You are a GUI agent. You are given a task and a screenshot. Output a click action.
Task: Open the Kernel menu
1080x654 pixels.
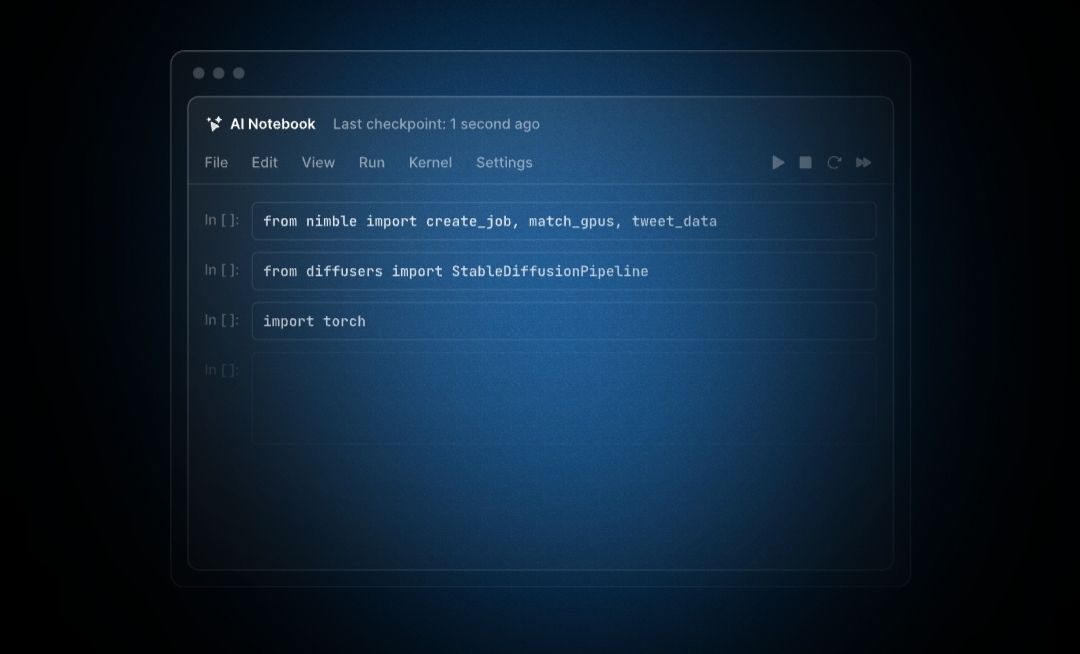tap(430, 162)
